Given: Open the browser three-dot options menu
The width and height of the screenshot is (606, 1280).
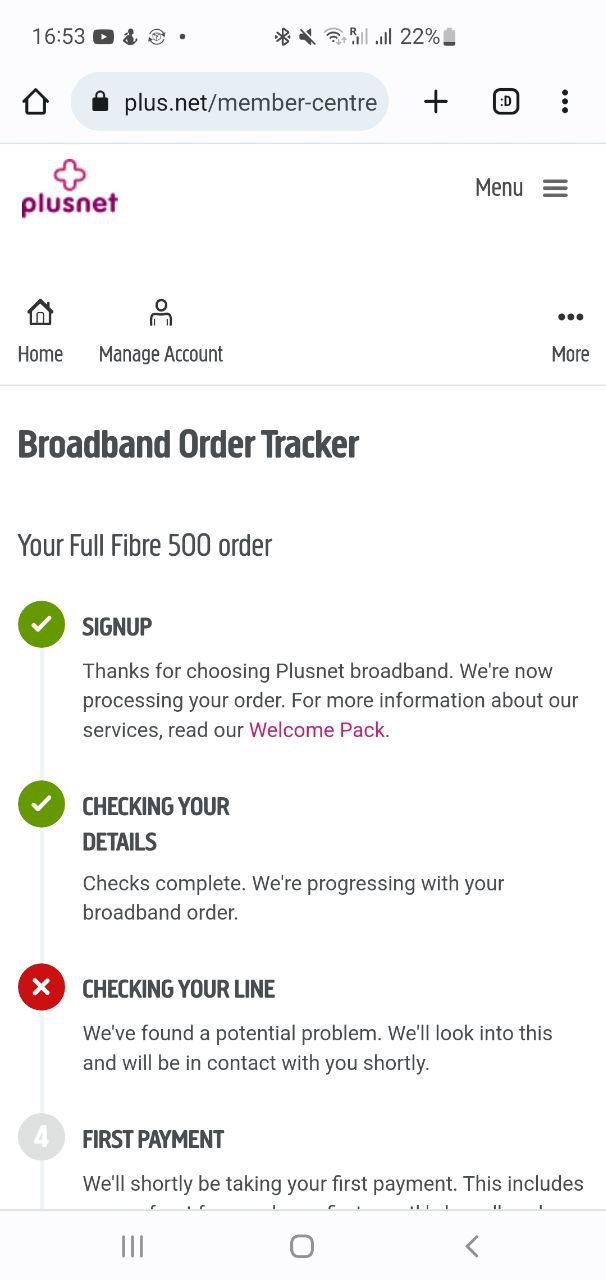Looking at the screenshot, I should 565,101.
